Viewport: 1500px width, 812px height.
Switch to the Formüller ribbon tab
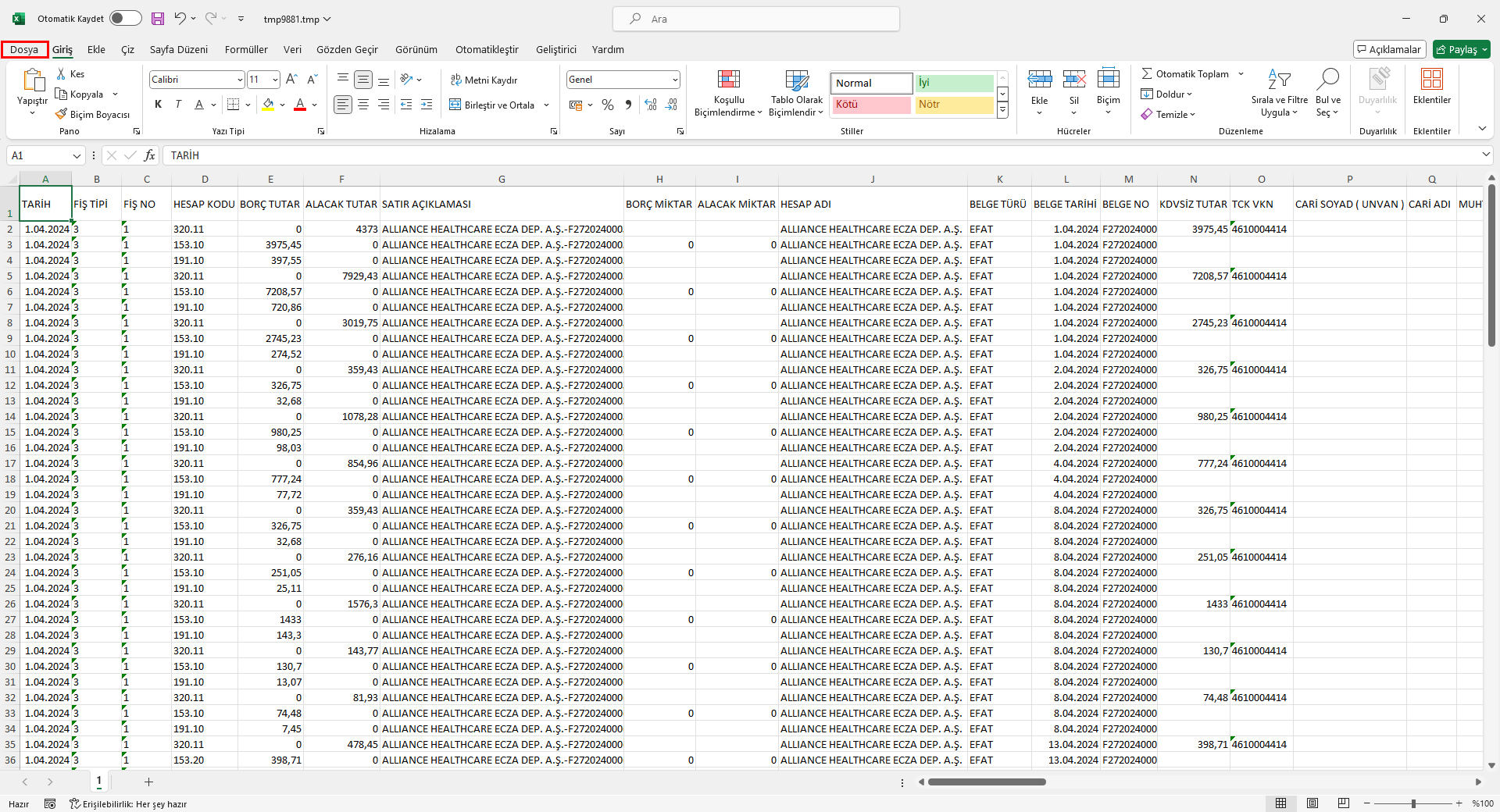point(246,50)
